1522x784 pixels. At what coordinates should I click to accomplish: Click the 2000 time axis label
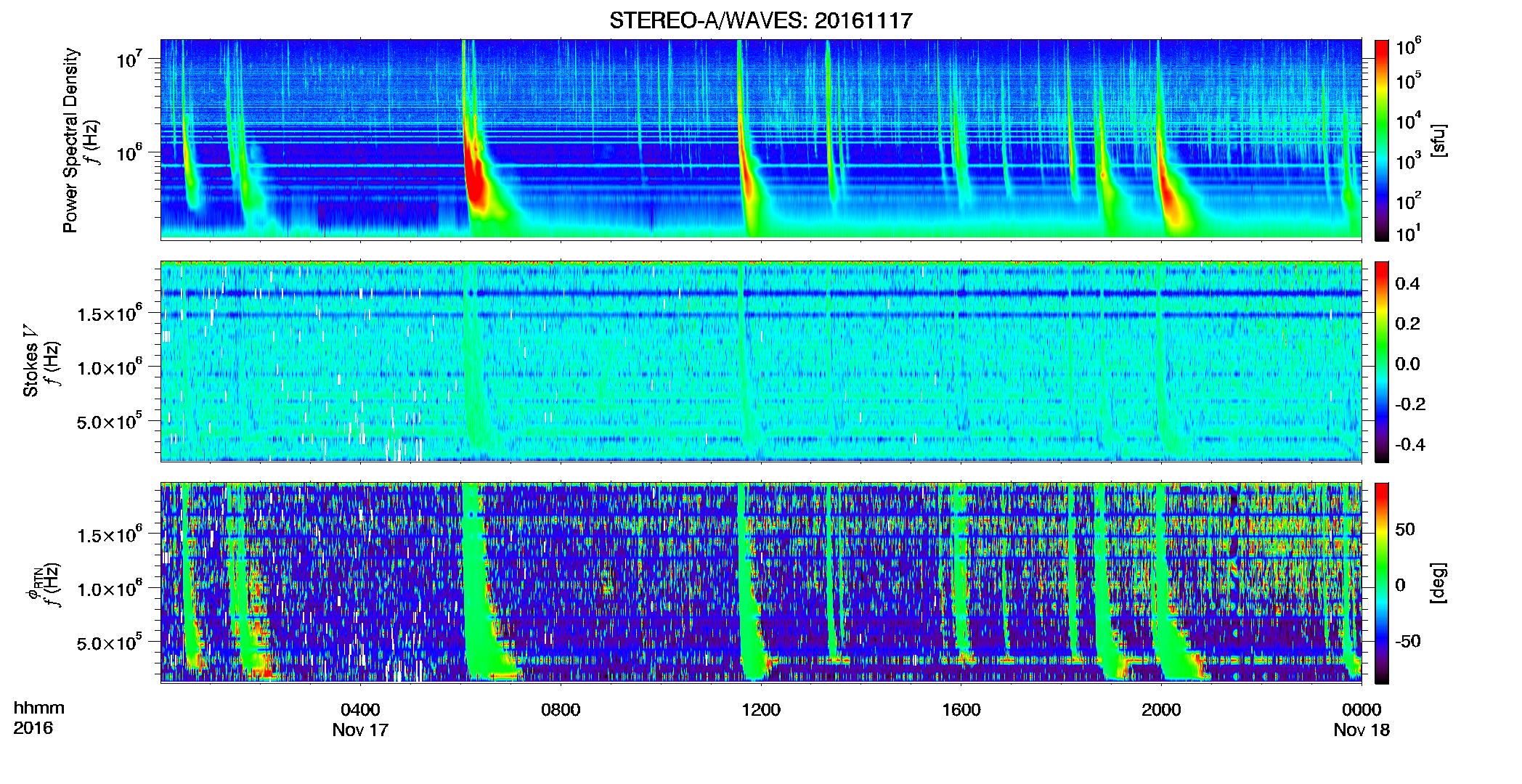[x=1161, y=709]
